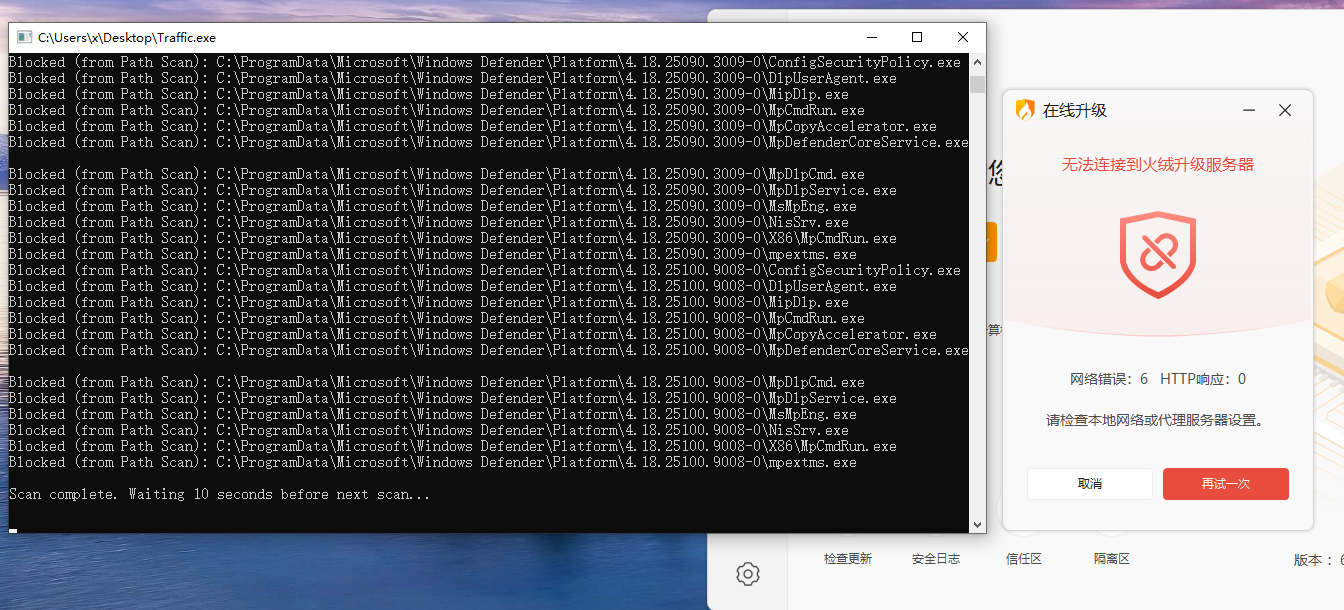Click the 网络错误: 6 HTTP响应: 0 text

1158,379
